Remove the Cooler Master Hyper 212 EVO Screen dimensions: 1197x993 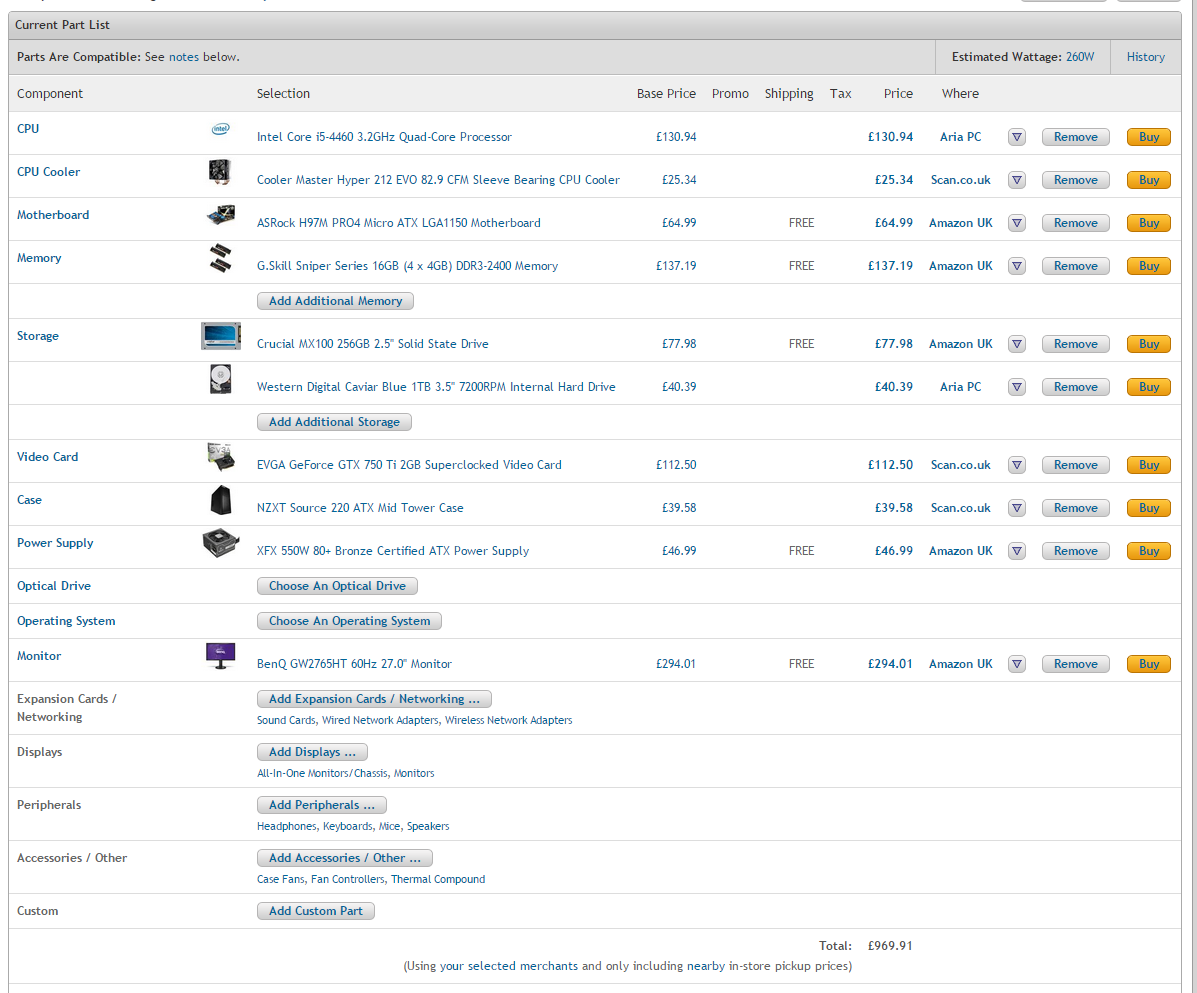pyautogui.click(x=1076, y=180)
